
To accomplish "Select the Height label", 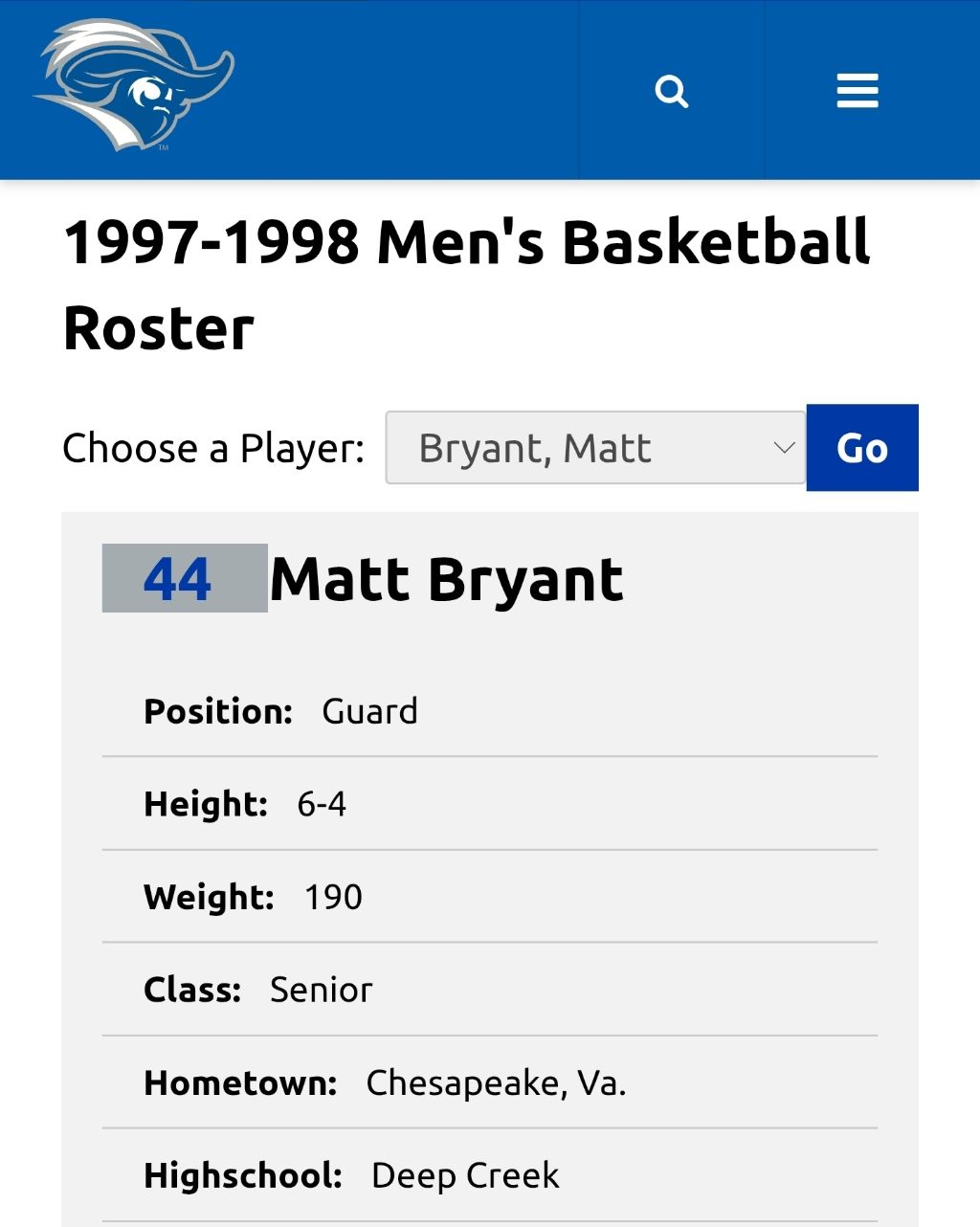I will [x=206, y=804].
